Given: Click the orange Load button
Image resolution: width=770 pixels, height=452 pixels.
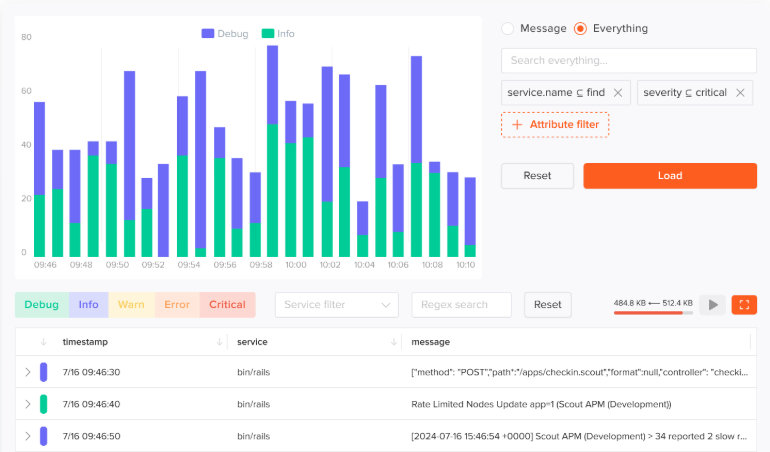Looking at the screenshot, I should (x=670, y=176).
